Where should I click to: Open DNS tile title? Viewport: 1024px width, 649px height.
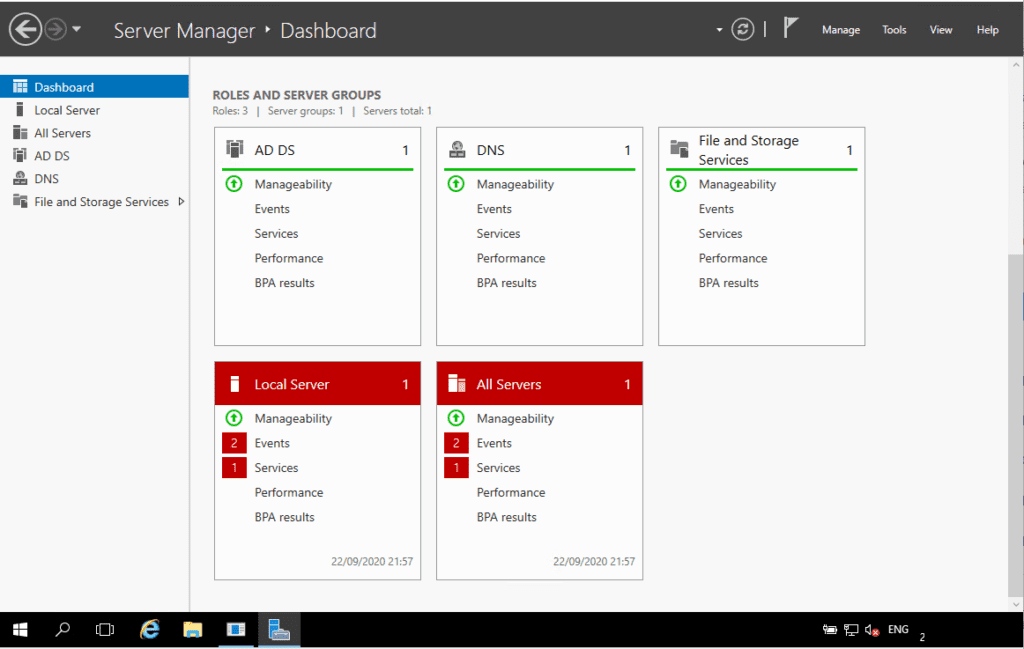click(x=490, y=150)
